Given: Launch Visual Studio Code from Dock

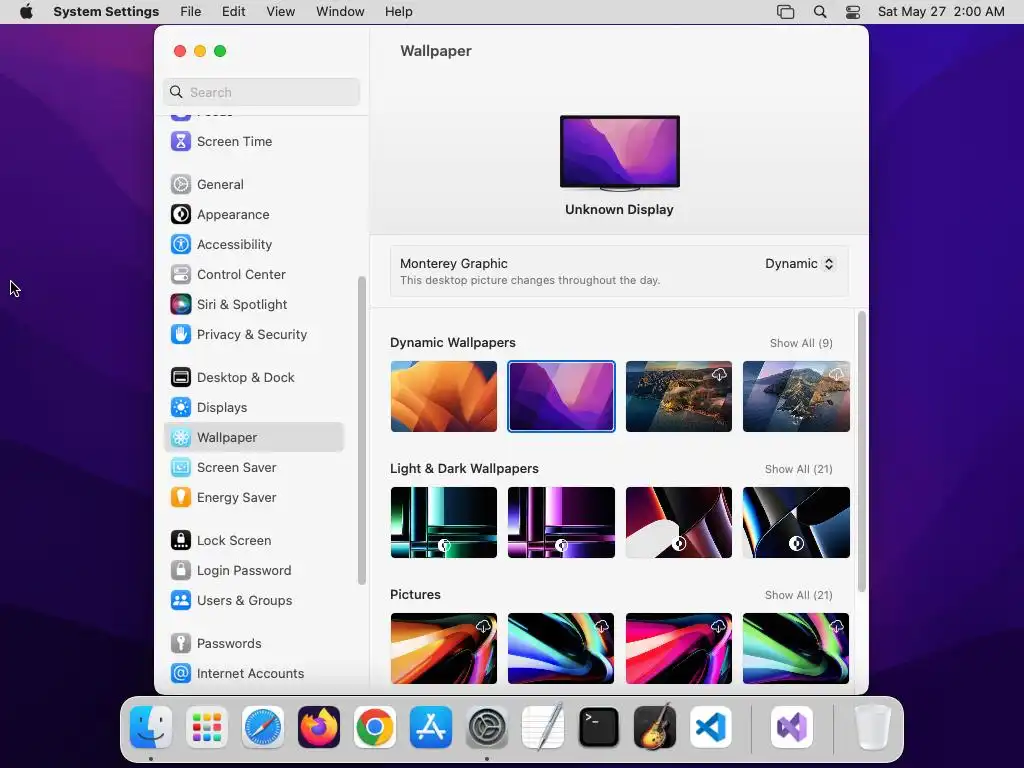Looking at the screenshot, I should (711, 727).
